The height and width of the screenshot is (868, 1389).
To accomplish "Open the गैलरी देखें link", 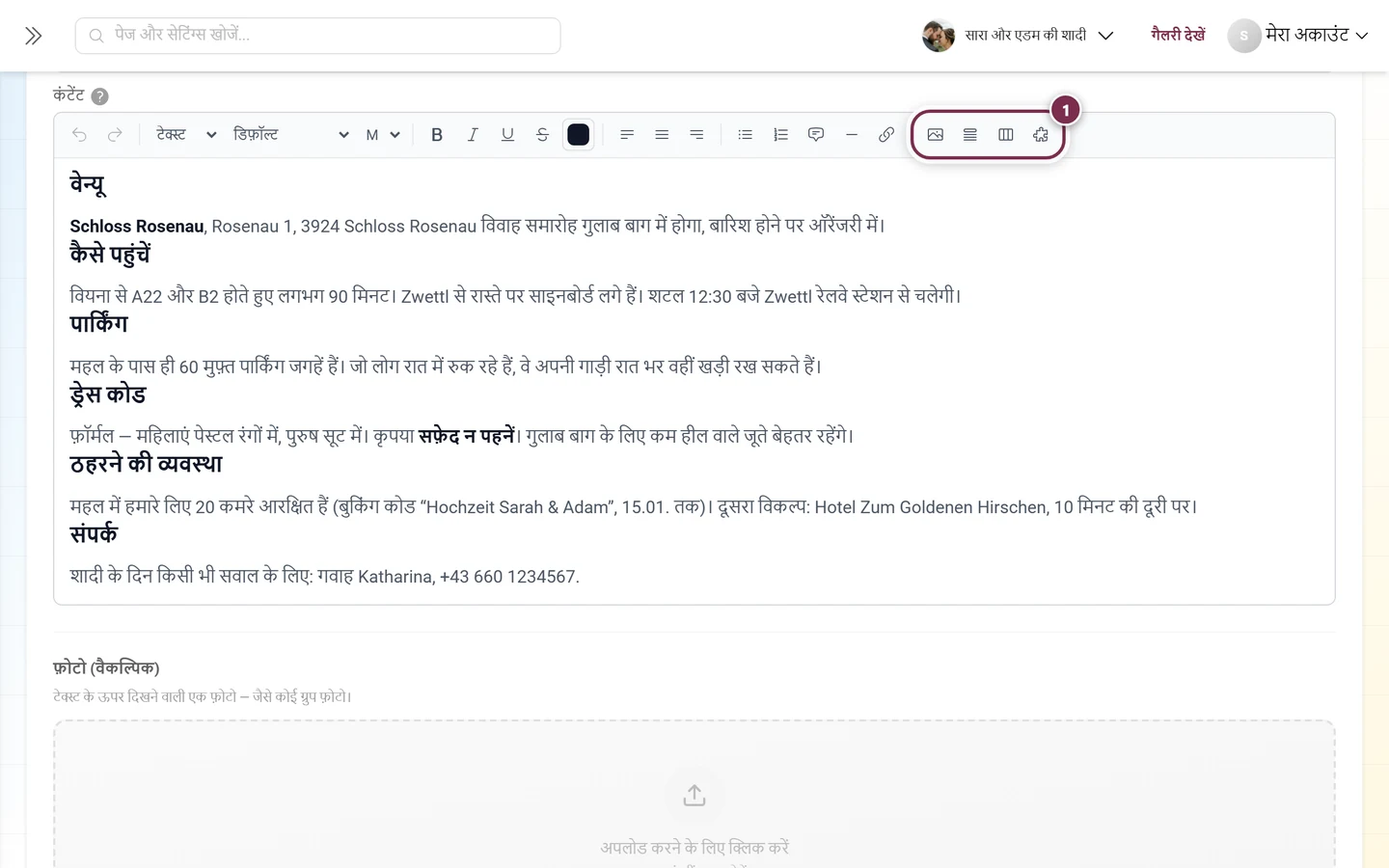I will tap(1178, 35).
